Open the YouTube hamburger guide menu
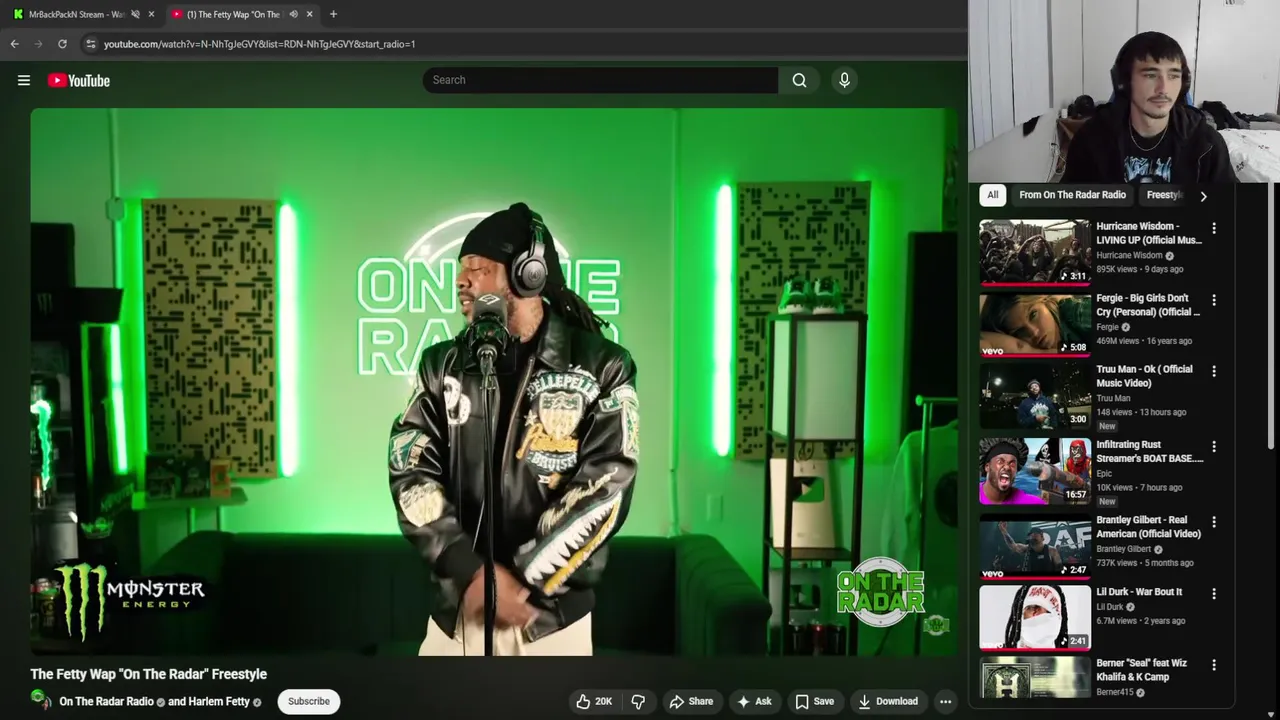This screenshot has height=720, width=1280. (24, 80)
